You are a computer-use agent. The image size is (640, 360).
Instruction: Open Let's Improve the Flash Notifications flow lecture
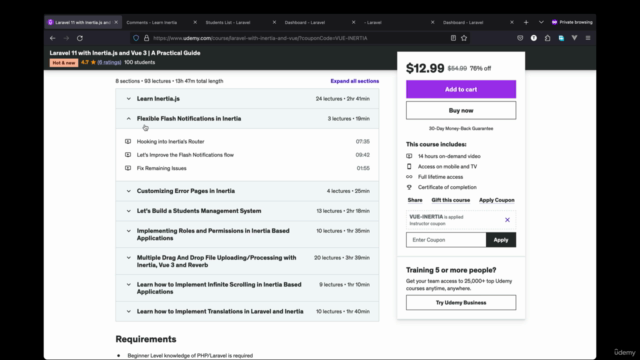[x=185, y=155]
